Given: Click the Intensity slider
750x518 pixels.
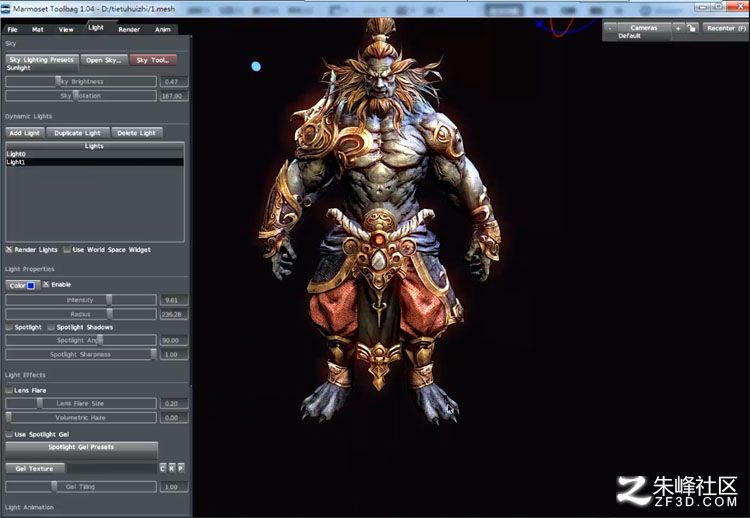Looking at the screenshot, I should pos(81,300).
